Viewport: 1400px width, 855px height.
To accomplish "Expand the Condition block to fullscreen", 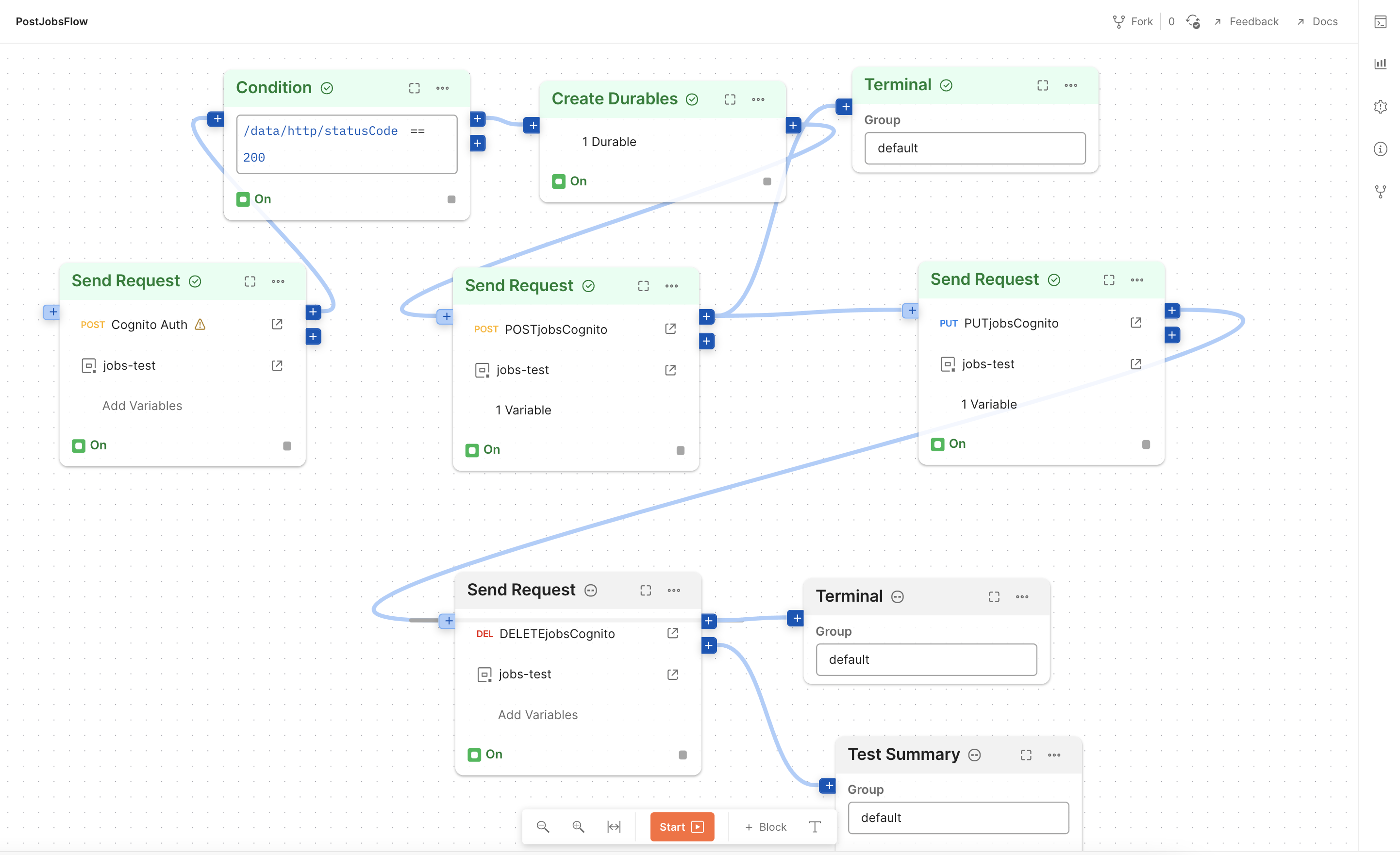I will point(414,88).
